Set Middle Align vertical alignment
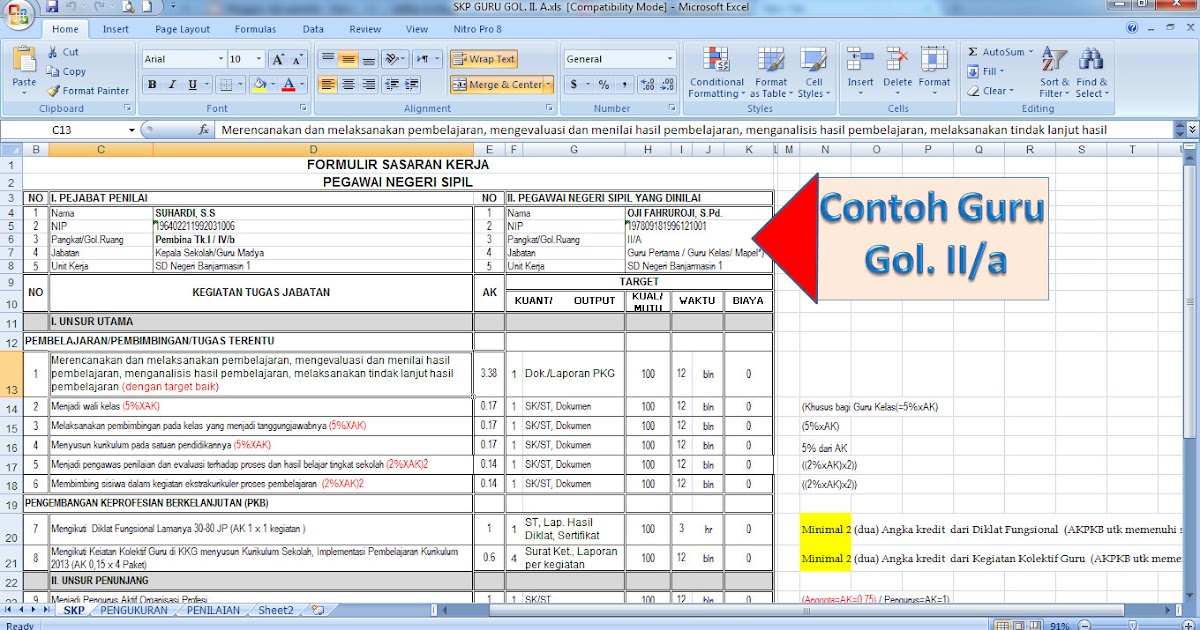Viewport: 1200px width, 630px height. (348, 59)
